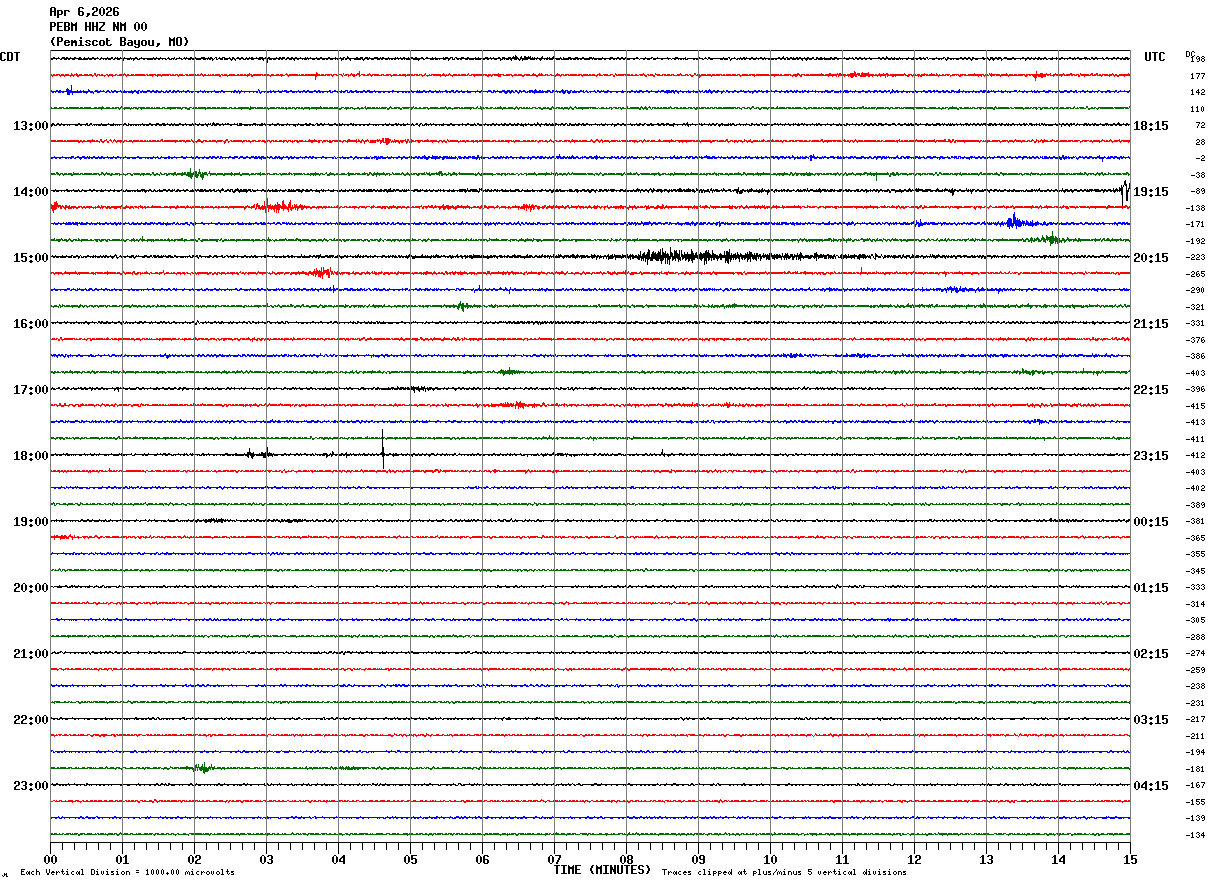Viewport: 1210px width, 886px height.
Task: Click the 04:15 UTC time label
Action: click(x=1151, y=786)
